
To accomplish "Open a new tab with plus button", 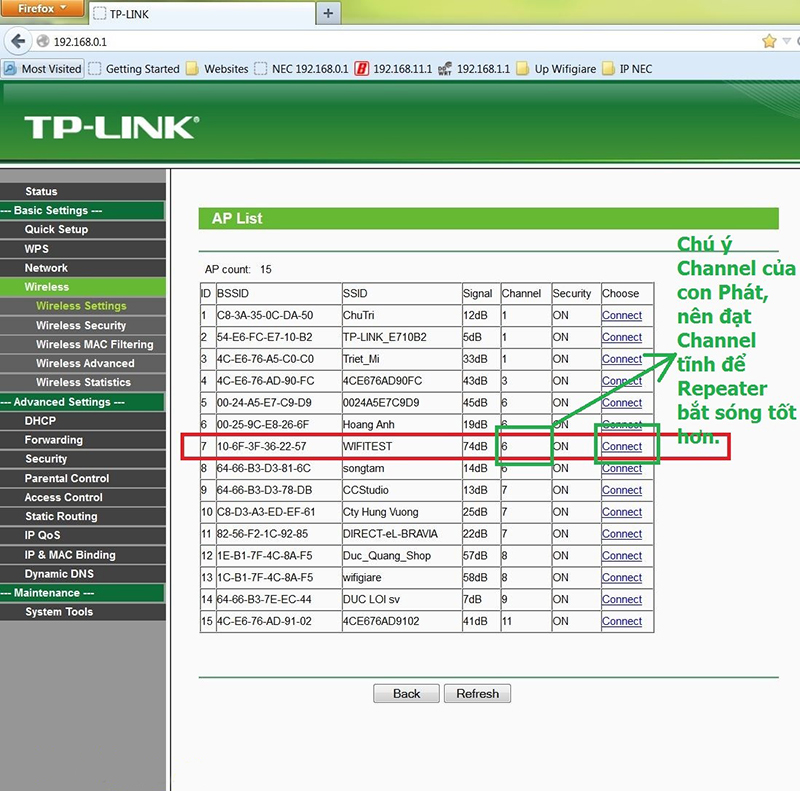I will point(328,13).
